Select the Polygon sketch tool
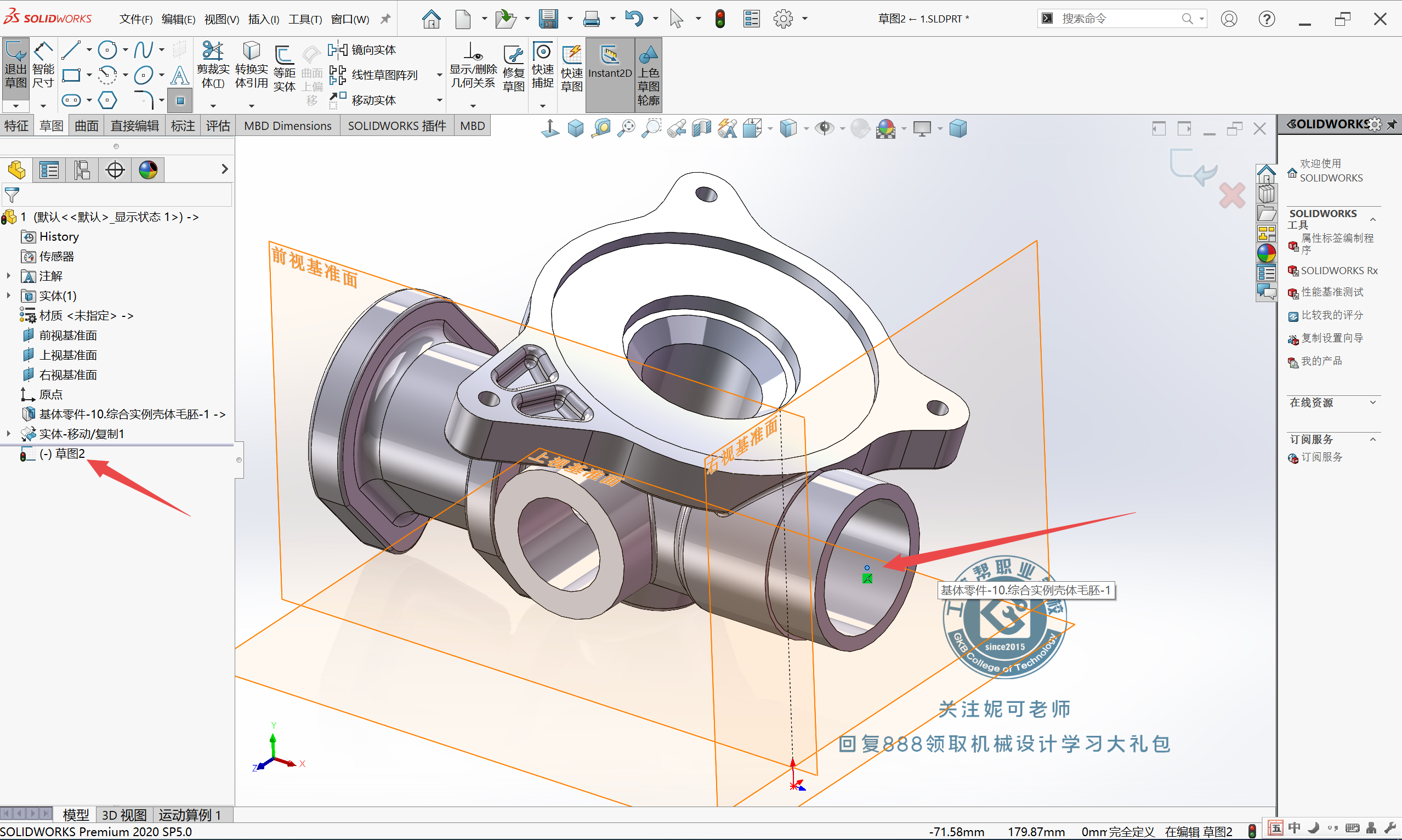This screenshot has height=840, width=1402. [x=107, y=101]
